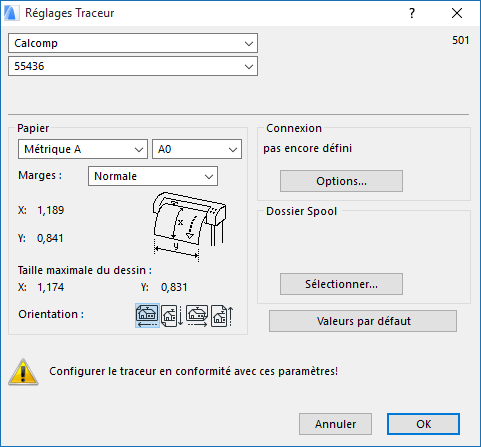The height and width of the screenshot is (447, 481).
Task: Click the Annuler button
Action: pos(335,424)
